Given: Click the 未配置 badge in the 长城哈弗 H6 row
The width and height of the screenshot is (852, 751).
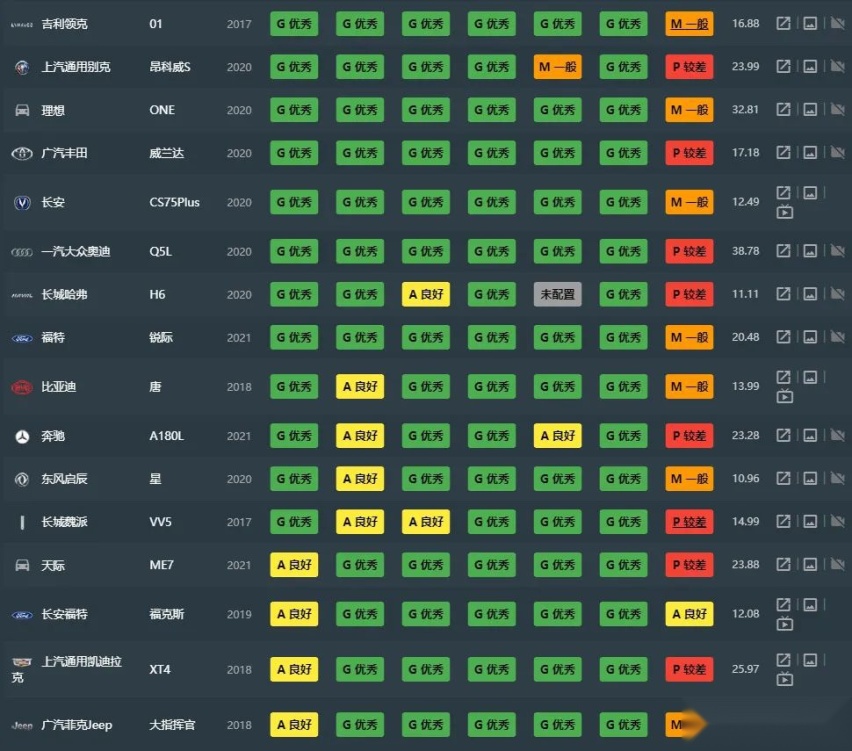Looking at the screenshot, I should coord(557,294).
